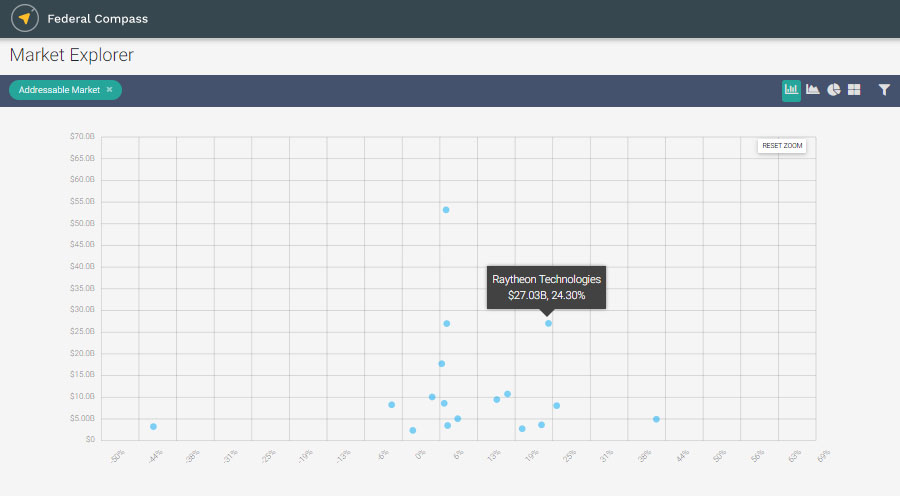Open the filter funnel options
The height and width of the screenshot is (496, 900).
(x=884, y=90)
